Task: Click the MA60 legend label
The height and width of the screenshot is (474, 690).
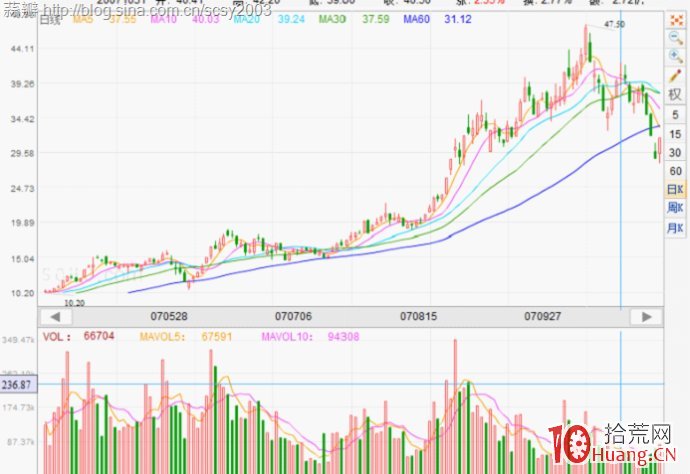Action: pyautogui.click(x=416, y=19)
